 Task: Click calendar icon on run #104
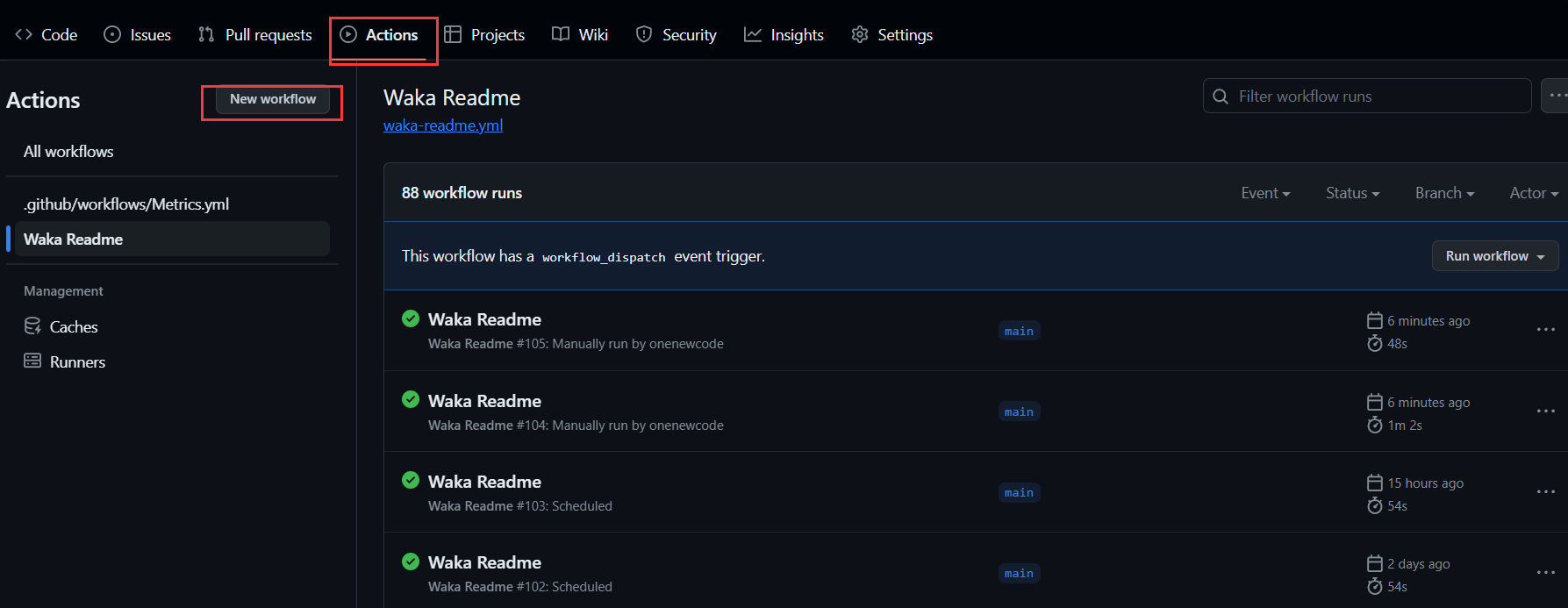pyautogui.click(x=1375, y=402)
